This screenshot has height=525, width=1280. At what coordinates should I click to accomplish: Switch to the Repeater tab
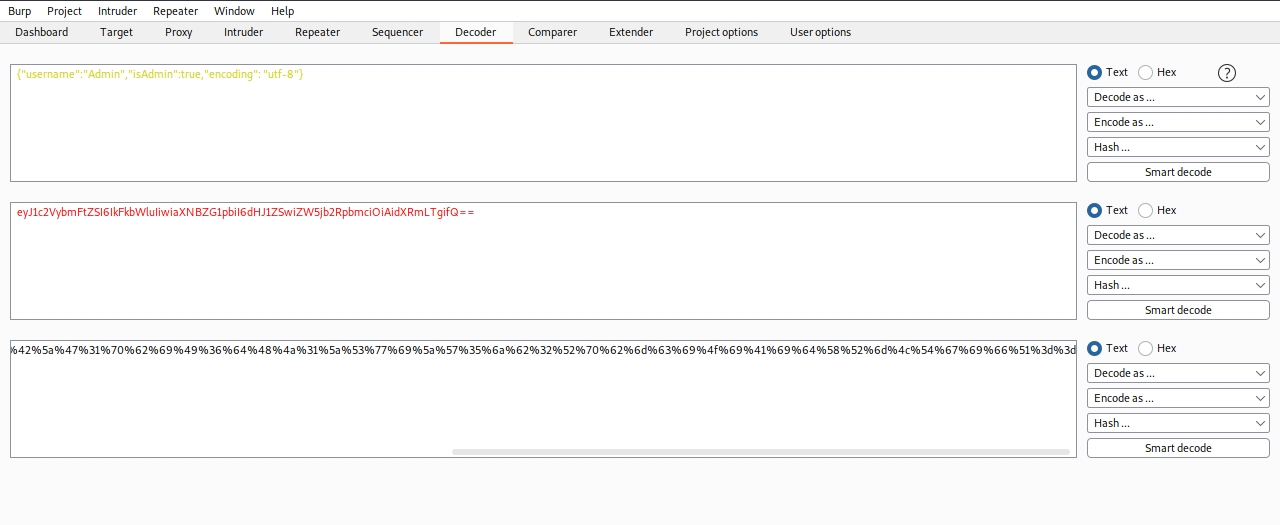click(317, 32)
